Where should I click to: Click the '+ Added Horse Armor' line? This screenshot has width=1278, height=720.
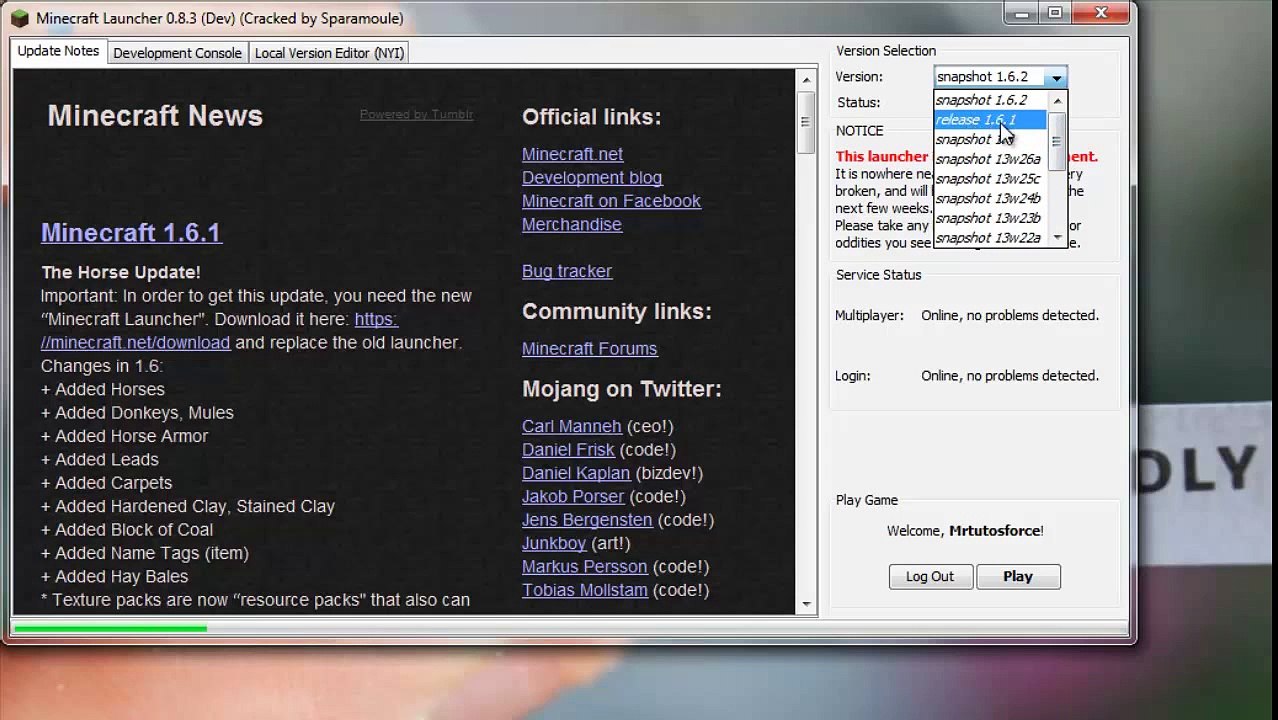[x=125, y=436]
